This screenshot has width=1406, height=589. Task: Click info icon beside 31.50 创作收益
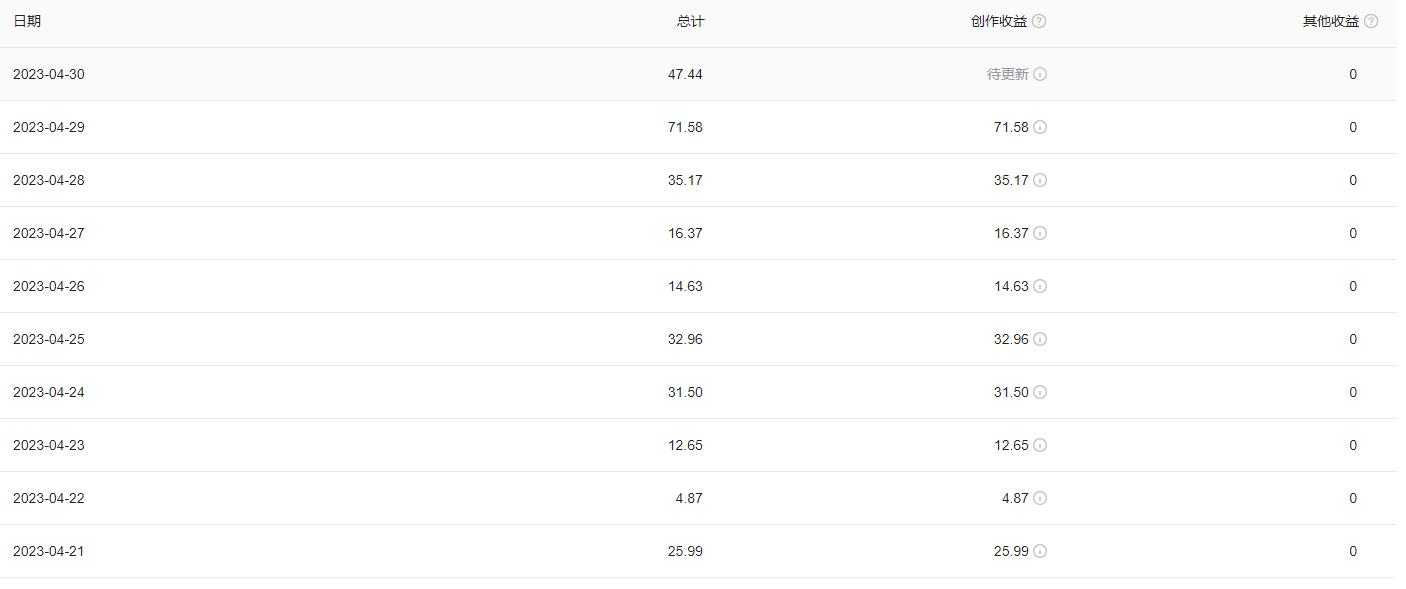click(1040, 392)
